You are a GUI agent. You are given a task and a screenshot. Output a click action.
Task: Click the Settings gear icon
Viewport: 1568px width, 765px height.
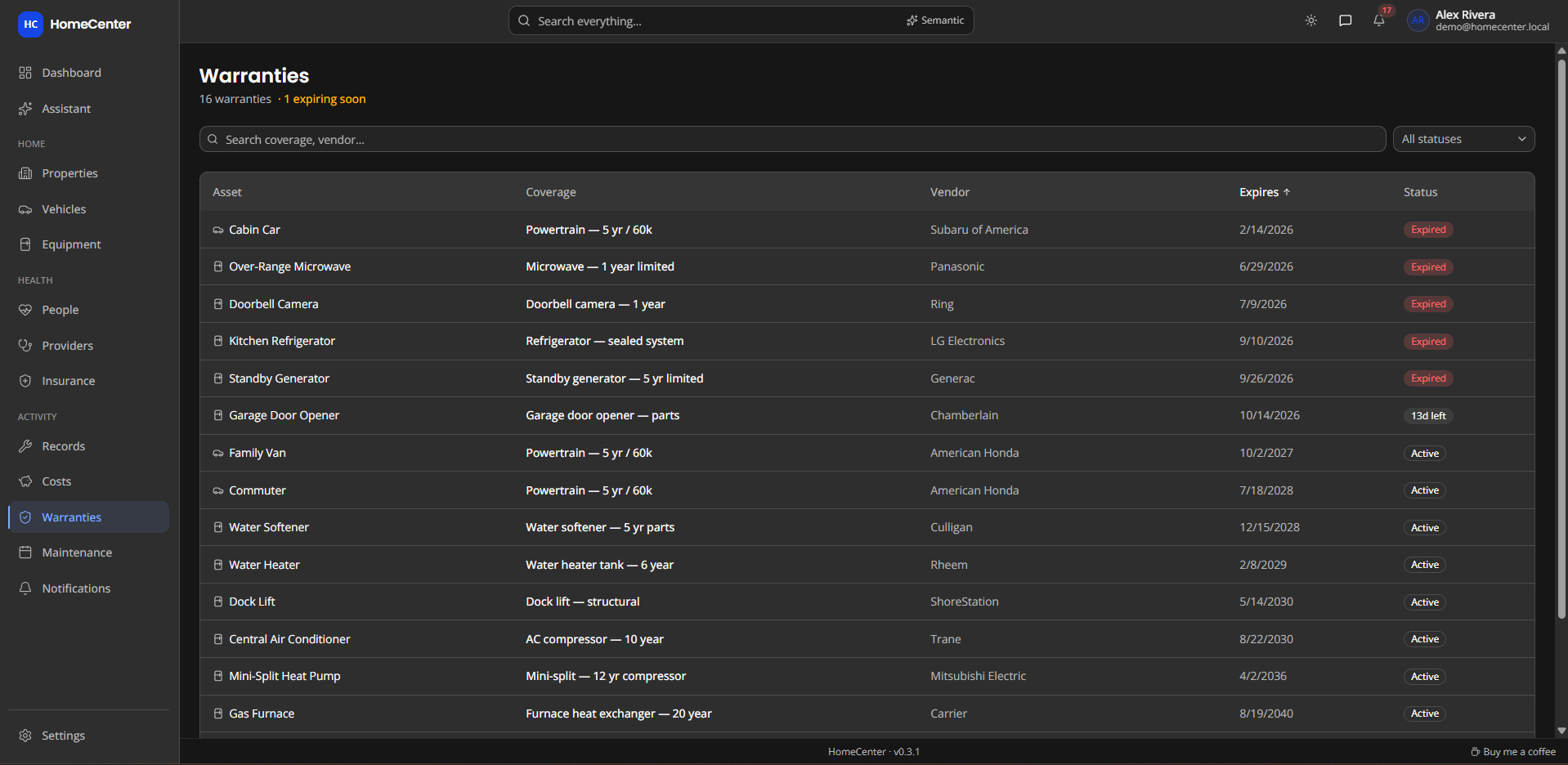pos(25,736)
